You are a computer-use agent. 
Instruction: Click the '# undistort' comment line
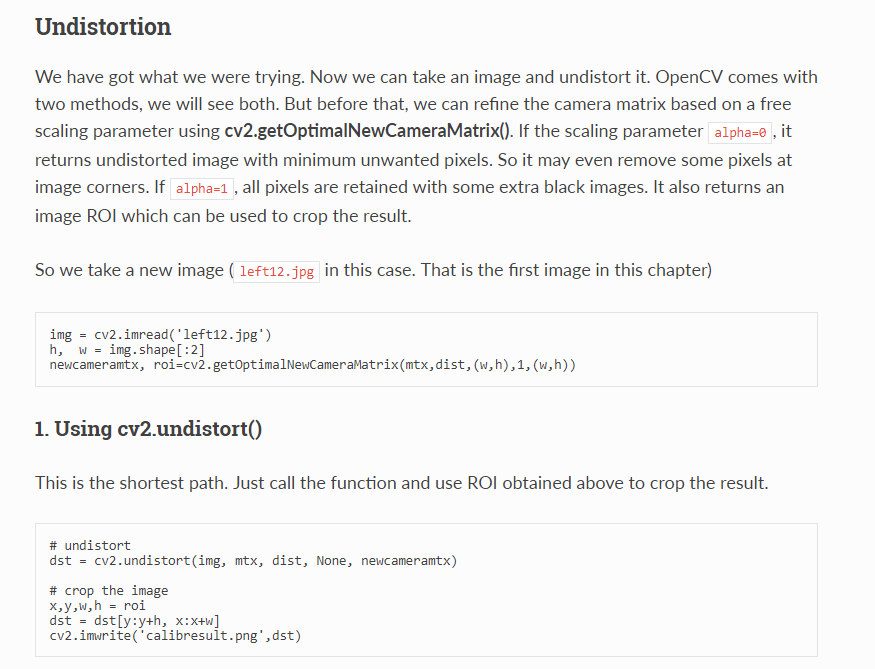(x=90, y=545)
